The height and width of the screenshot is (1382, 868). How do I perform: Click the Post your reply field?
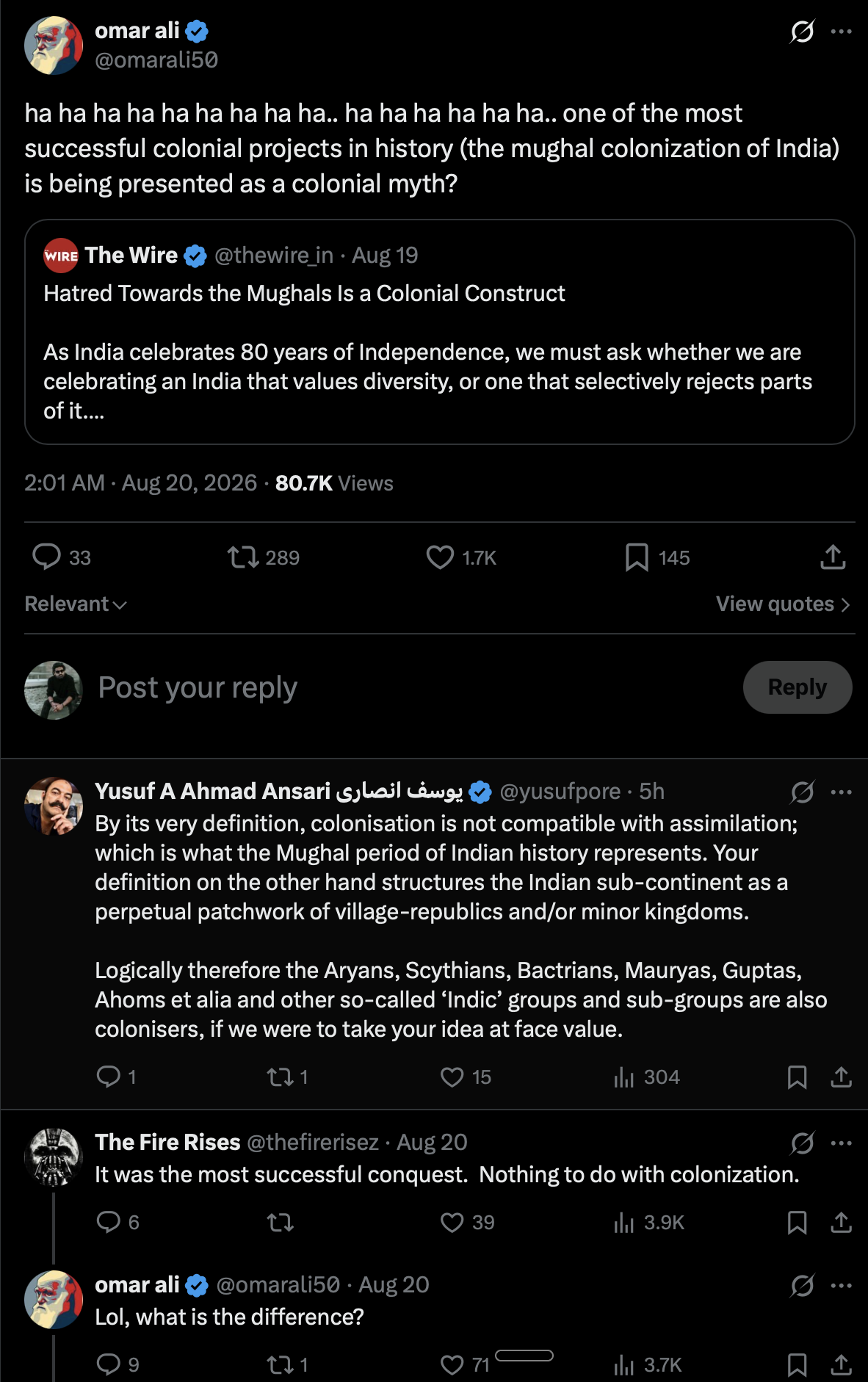pos(411,687)
